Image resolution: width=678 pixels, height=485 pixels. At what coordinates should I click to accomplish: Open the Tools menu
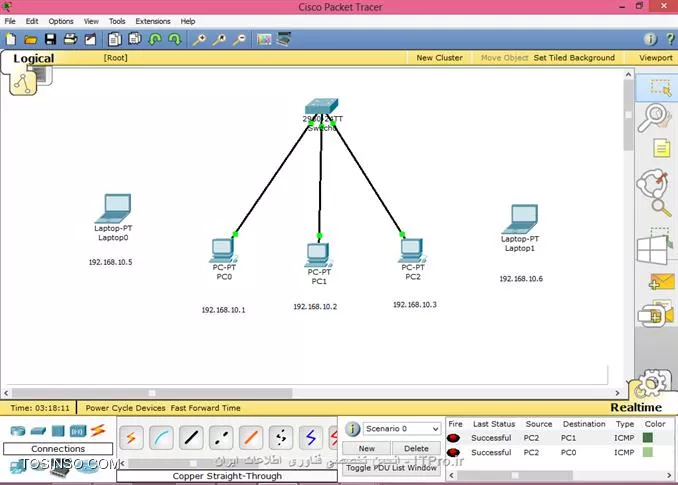[117, 21]
